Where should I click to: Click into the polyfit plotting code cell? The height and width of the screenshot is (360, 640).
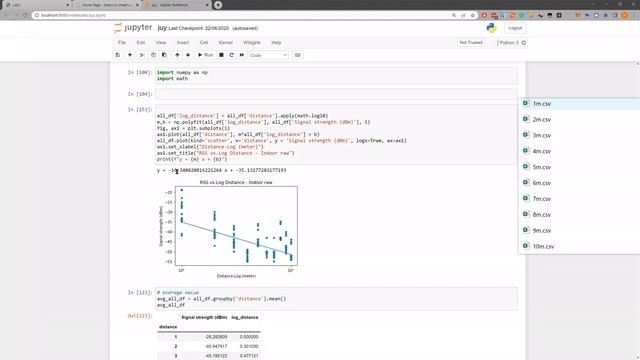(x=336, y=134)
